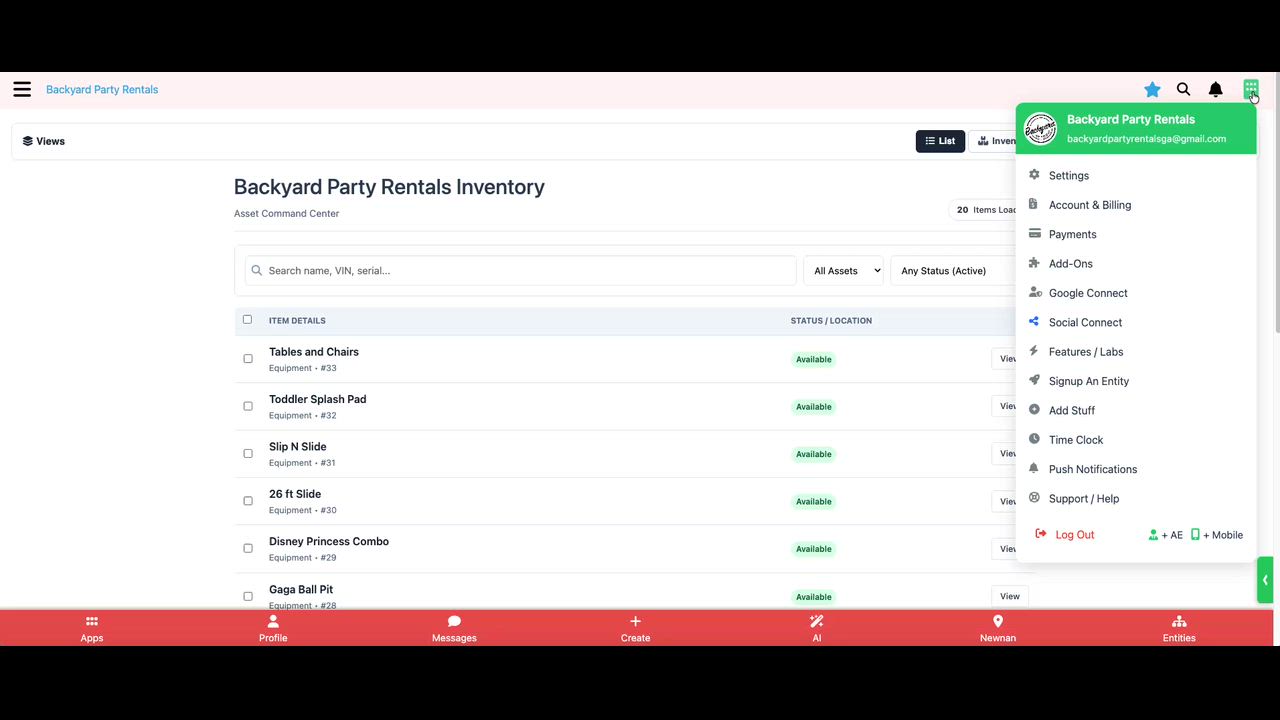Image resolution: width=1280 pixels, height=720 pixels.
Task: Click the blue star favorites icon
Action: pos(1152,90)
